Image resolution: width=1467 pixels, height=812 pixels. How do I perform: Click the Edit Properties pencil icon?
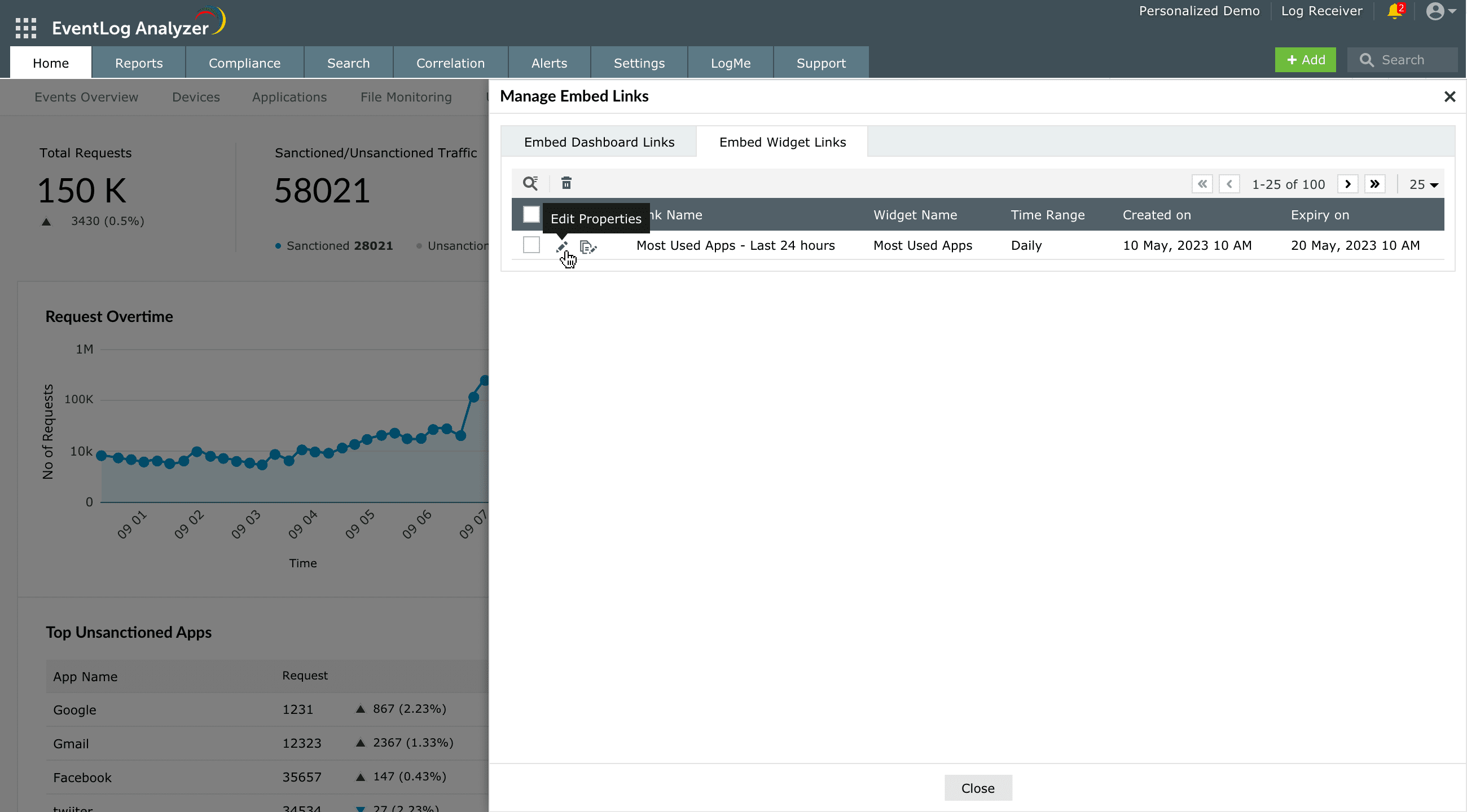point(562,246)
